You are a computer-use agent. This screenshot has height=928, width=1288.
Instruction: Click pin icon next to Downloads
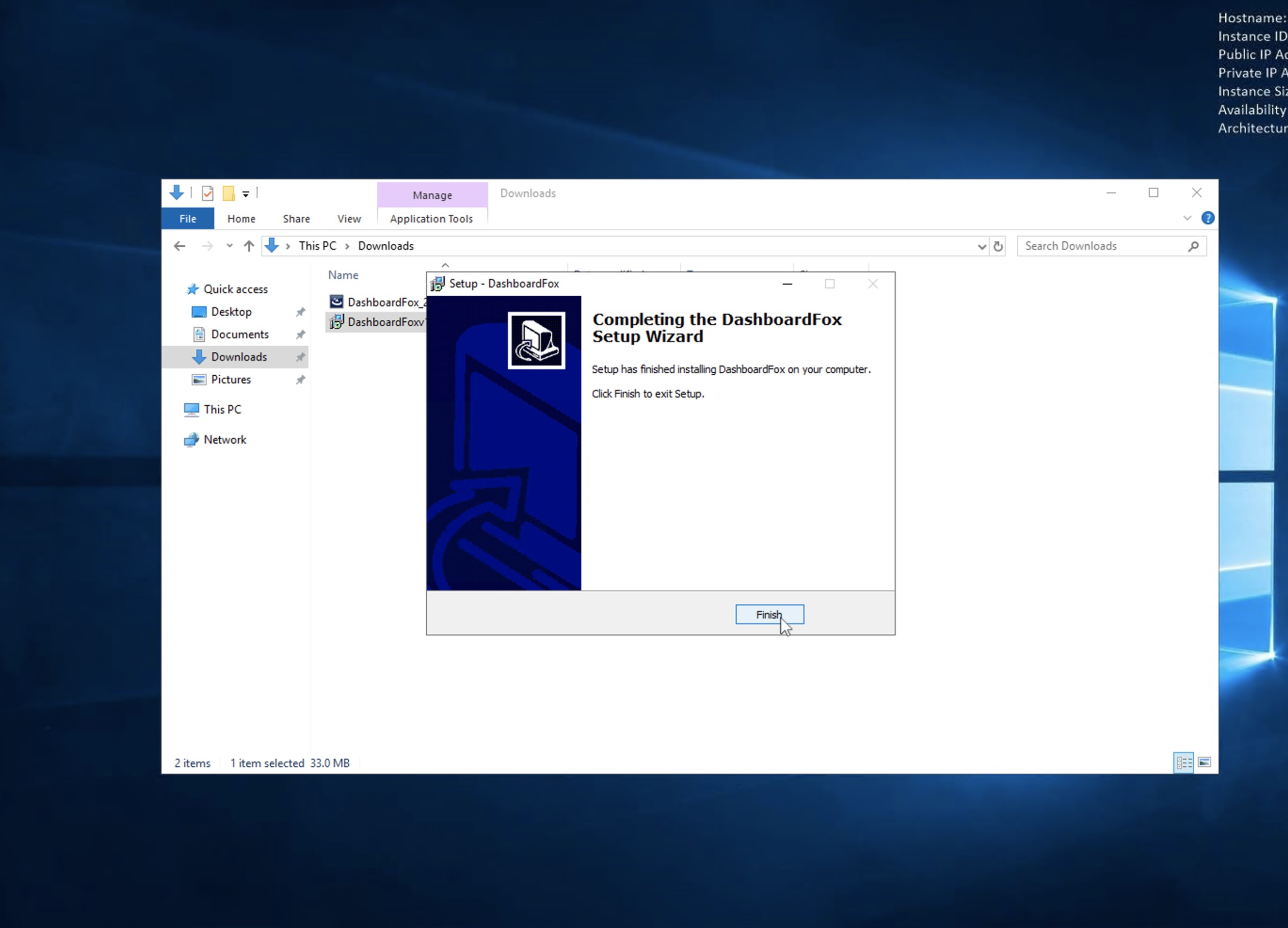click(x=300, y=357)
